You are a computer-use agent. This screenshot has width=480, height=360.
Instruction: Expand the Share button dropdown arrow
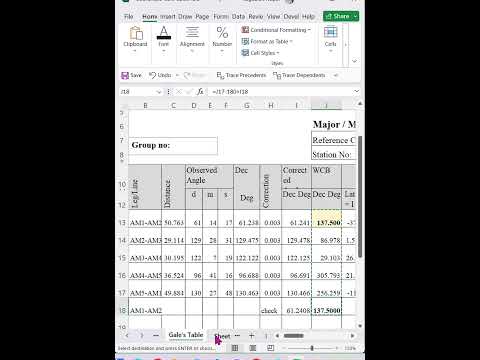click(355, 16)
